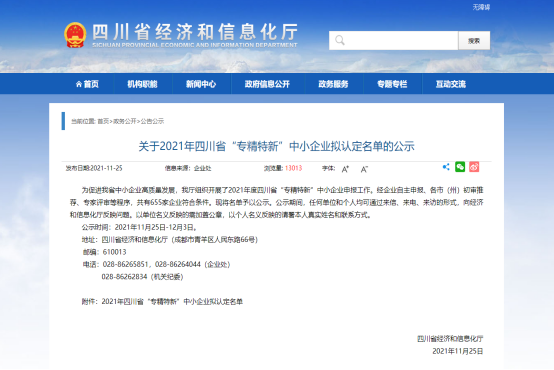Decrease font size with A-
Viewport: 554px width, 370px height.
[x=364, y=169]
